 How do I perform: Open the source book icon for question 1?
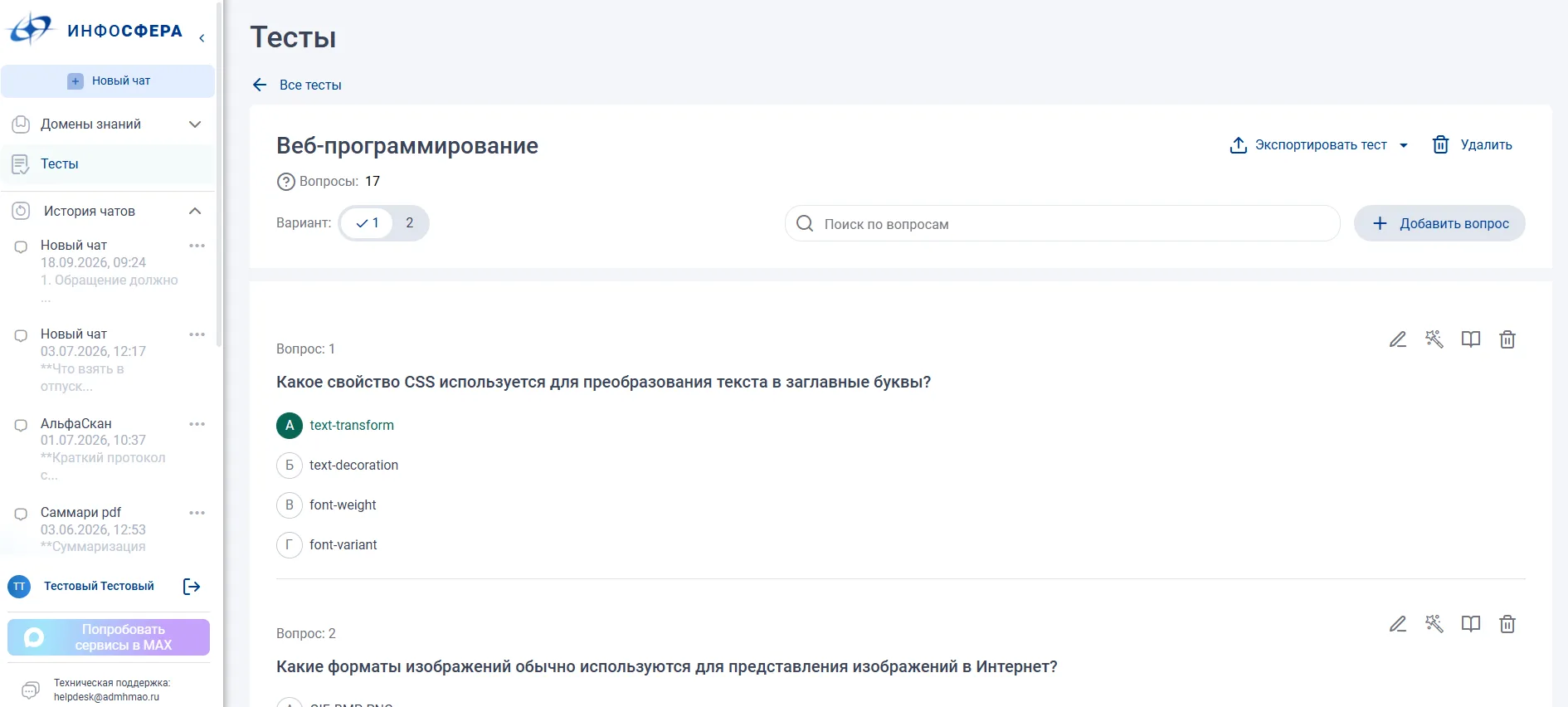point(1471,339)
